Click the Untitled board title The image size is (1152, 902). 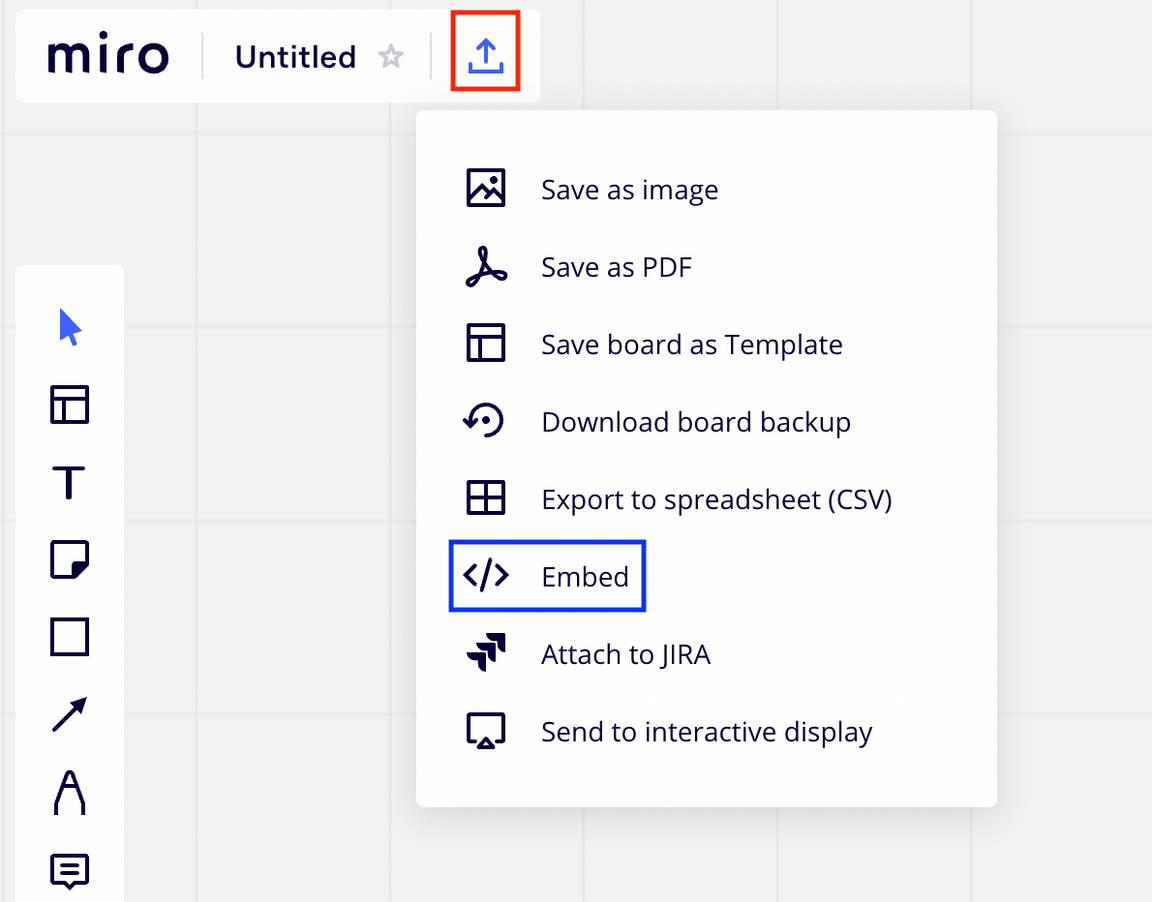pos(295,57)
